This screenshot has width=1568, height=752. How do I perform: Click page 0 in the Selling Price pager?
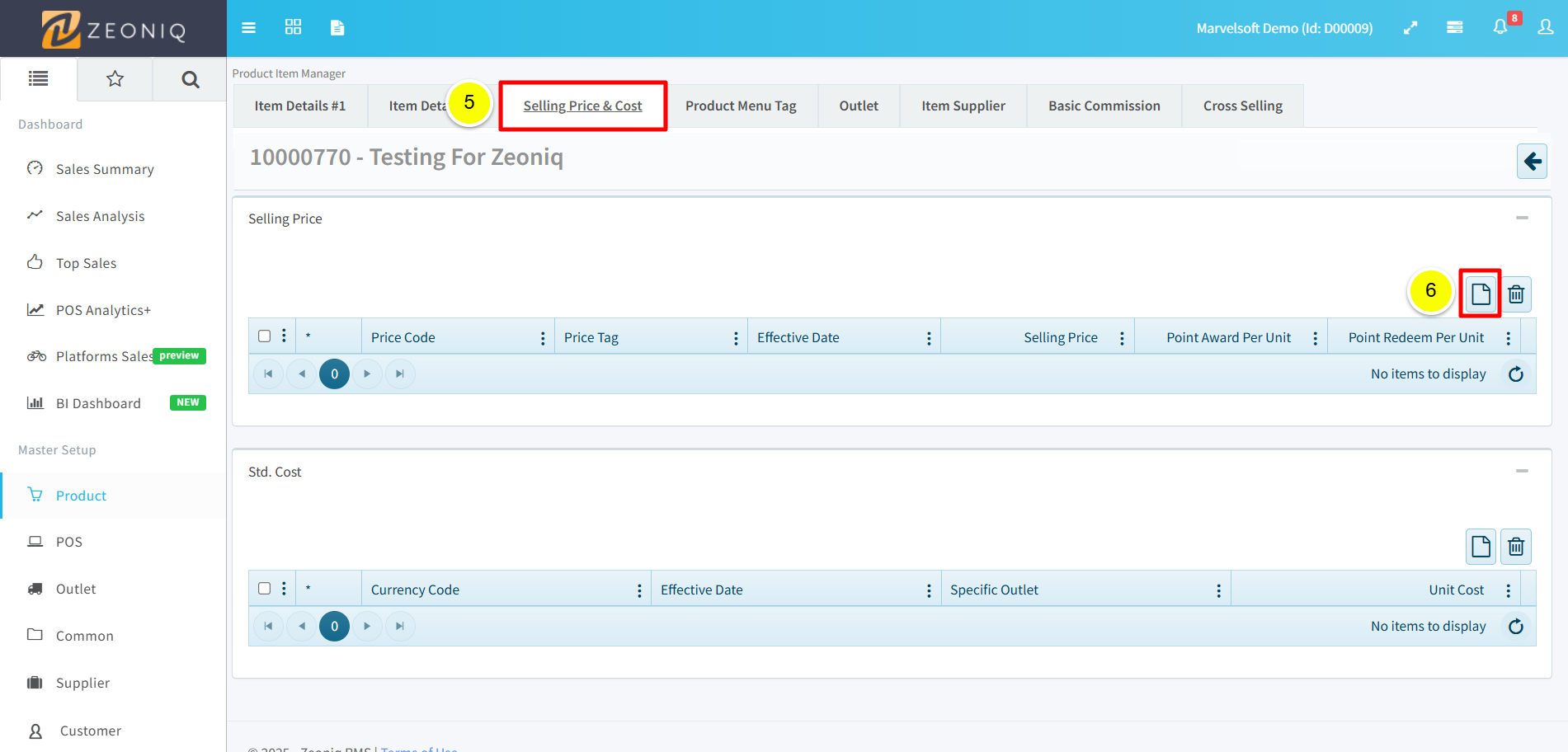334,374
